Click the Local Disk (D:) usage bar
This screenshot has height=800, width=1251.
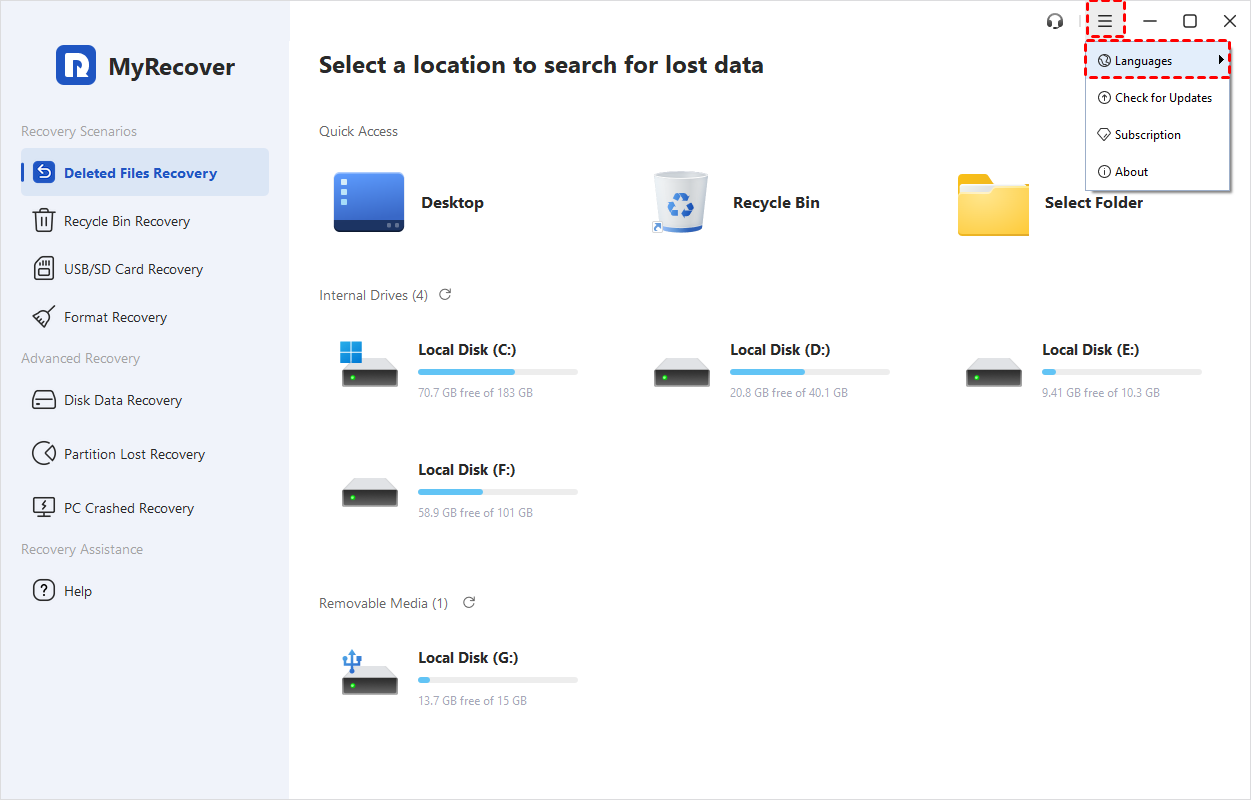809,372
